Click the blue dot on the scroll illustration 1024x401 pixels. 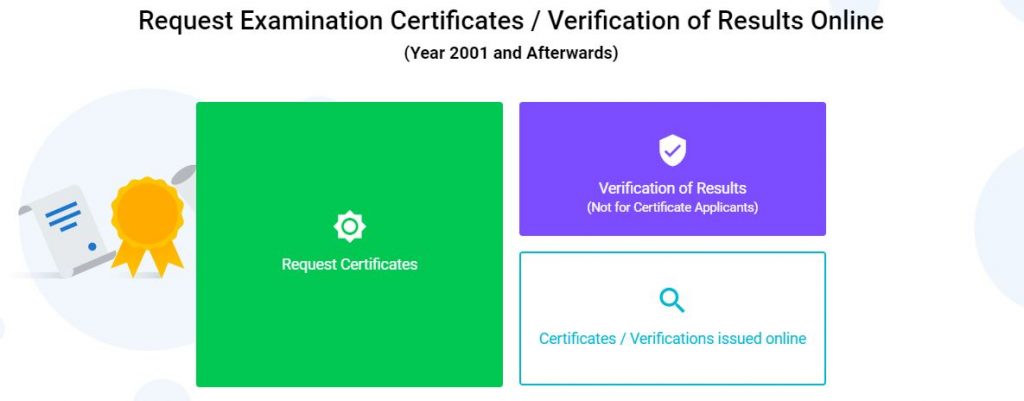tap(92, 246)
